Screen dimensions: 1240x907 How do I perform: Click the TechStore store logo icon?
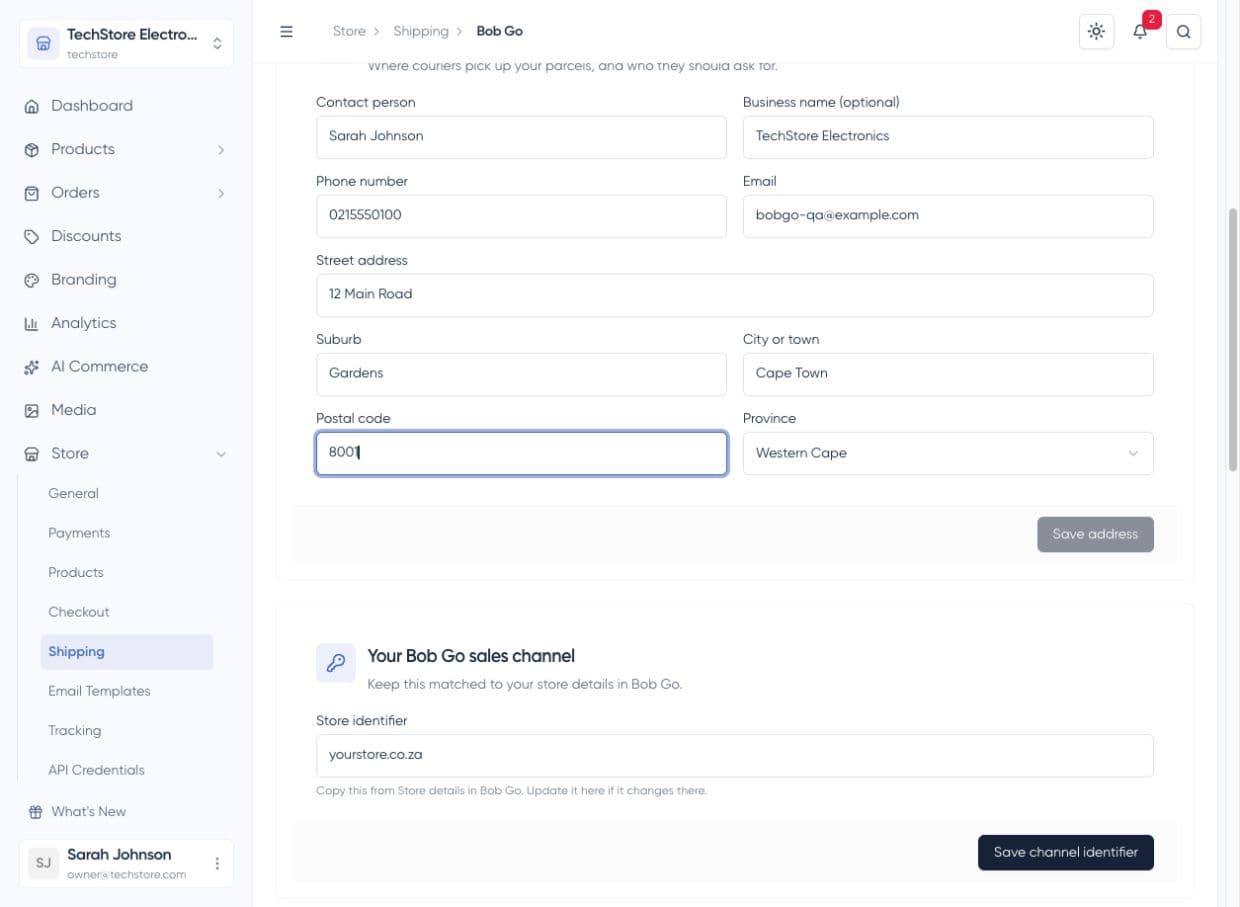(x=43, y=43)
